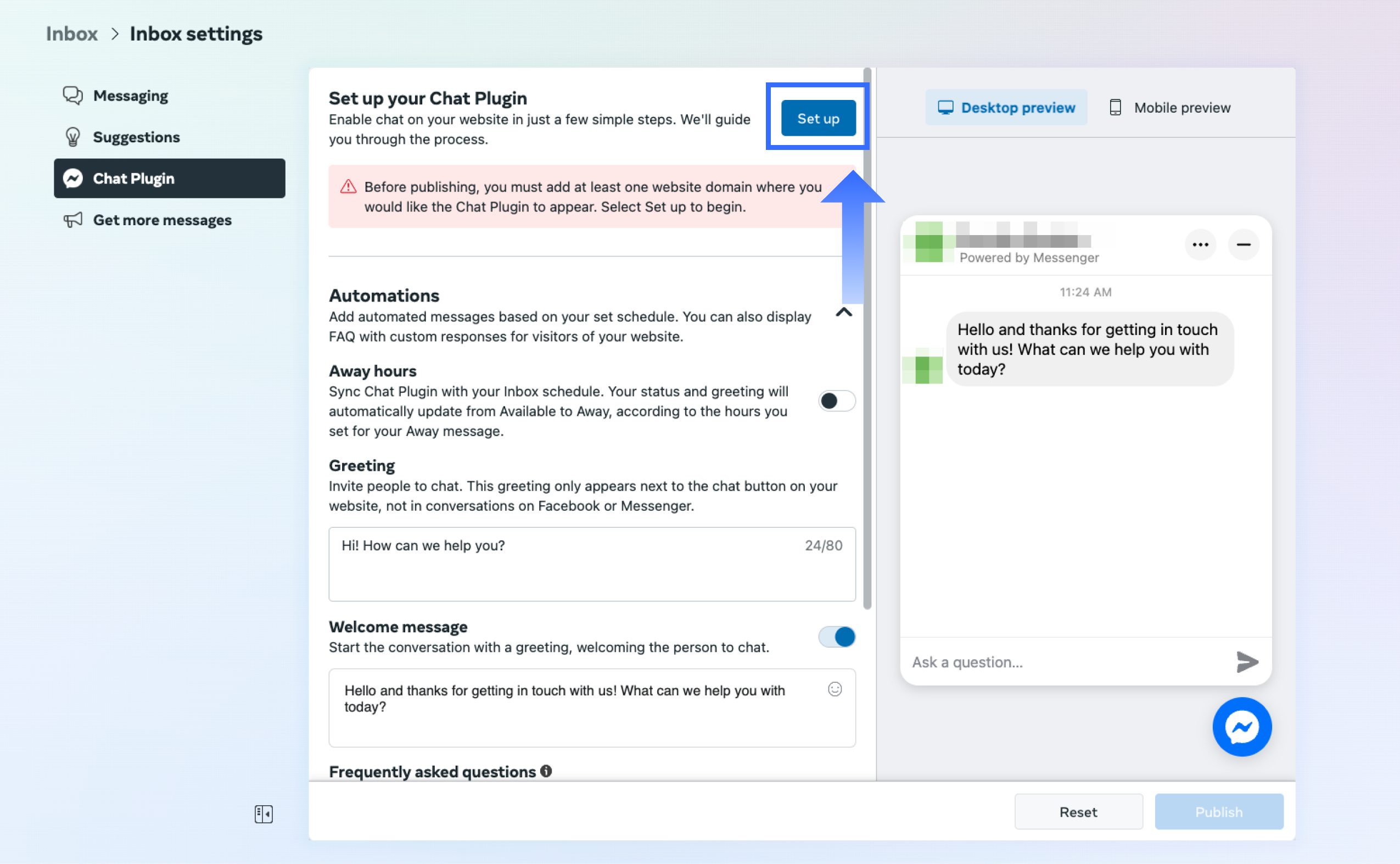The height and width of the screenshot is (864, 1400).
Task: Navigate back via the Inbox breadcrumb link
Action: tap(71, 34)
